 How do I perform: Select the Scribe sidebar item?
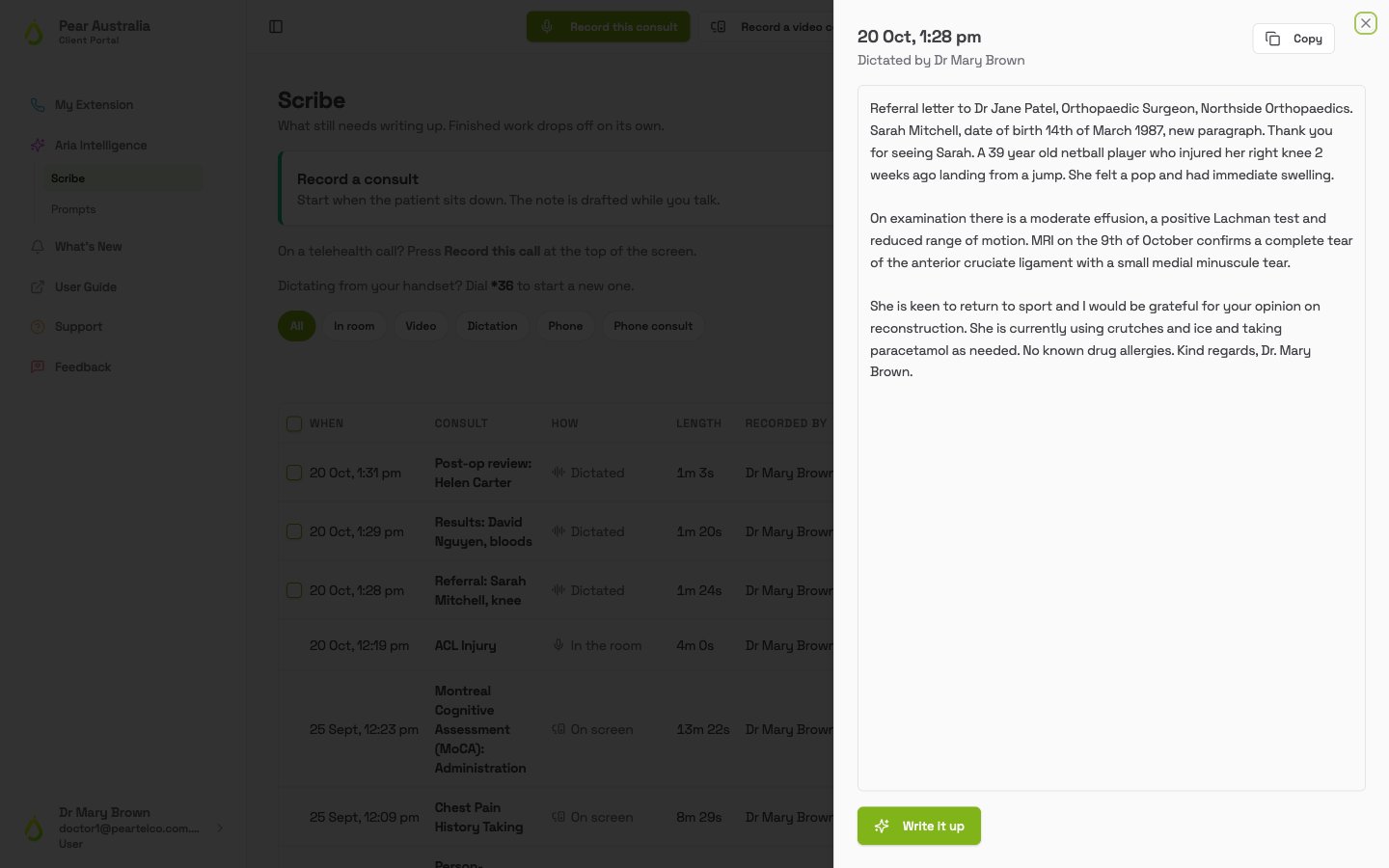coord(123,178)
